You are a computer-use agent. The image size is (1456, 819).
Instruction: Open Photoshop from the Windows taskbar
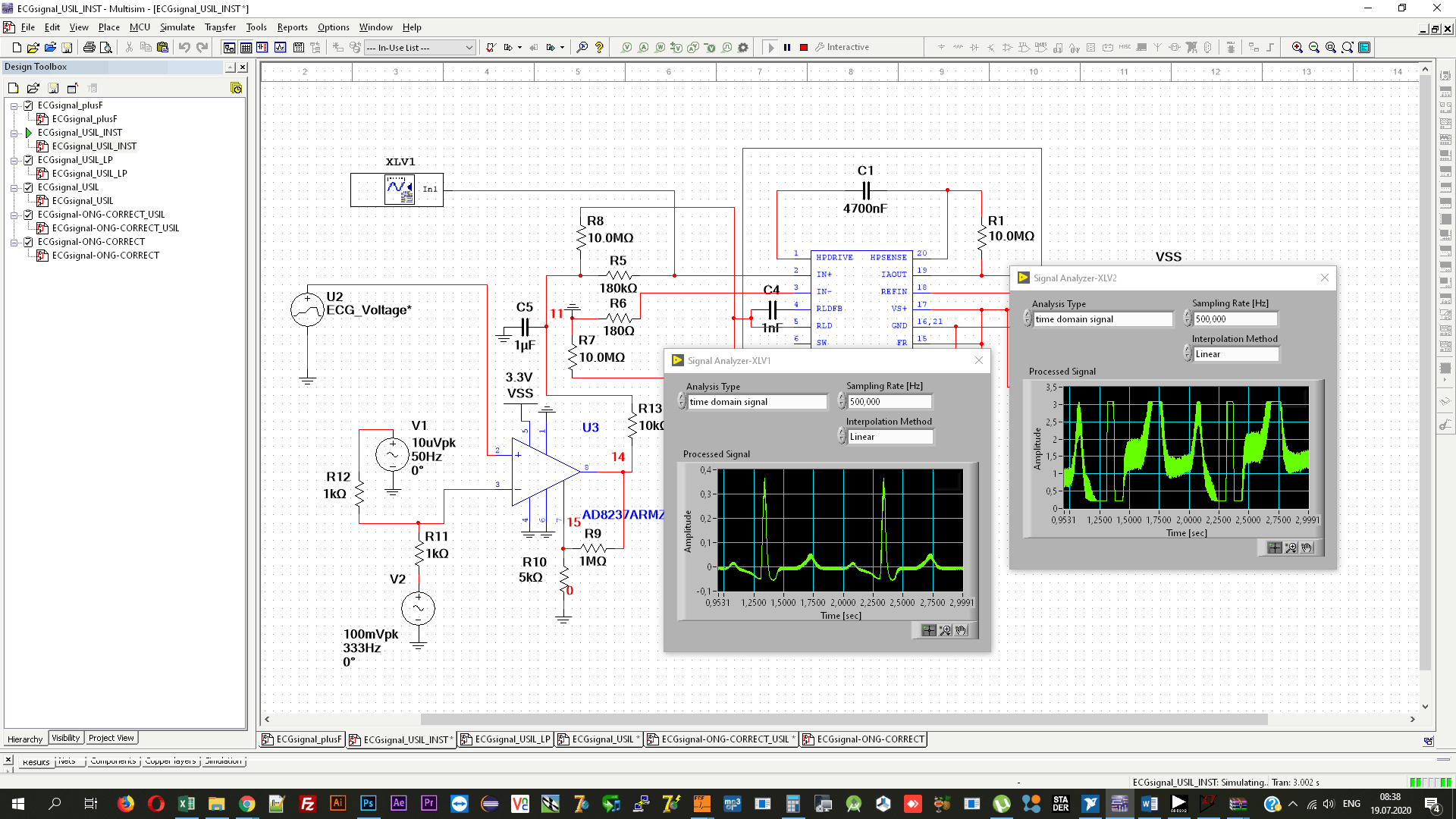tap(369, 804)
